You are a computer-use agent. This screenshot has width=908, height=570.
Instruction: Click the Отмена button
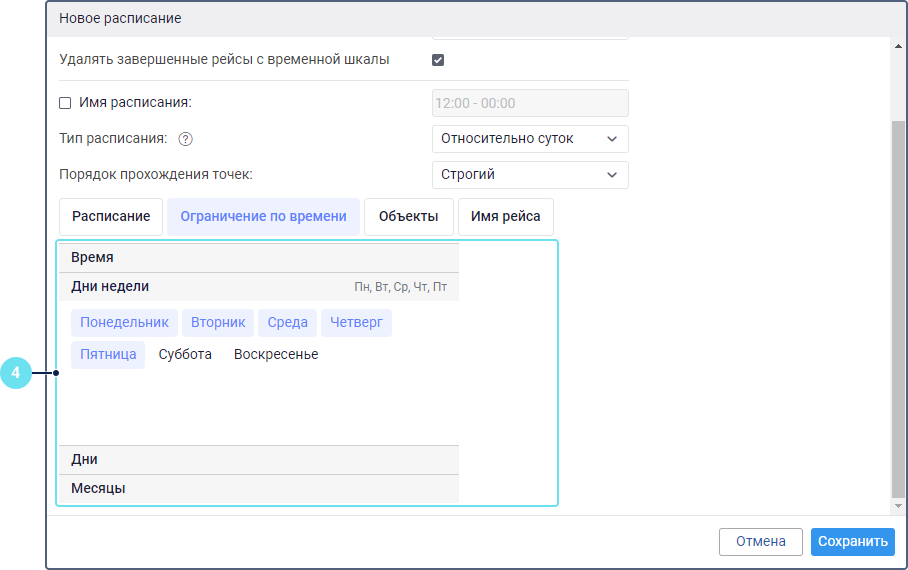760,542
